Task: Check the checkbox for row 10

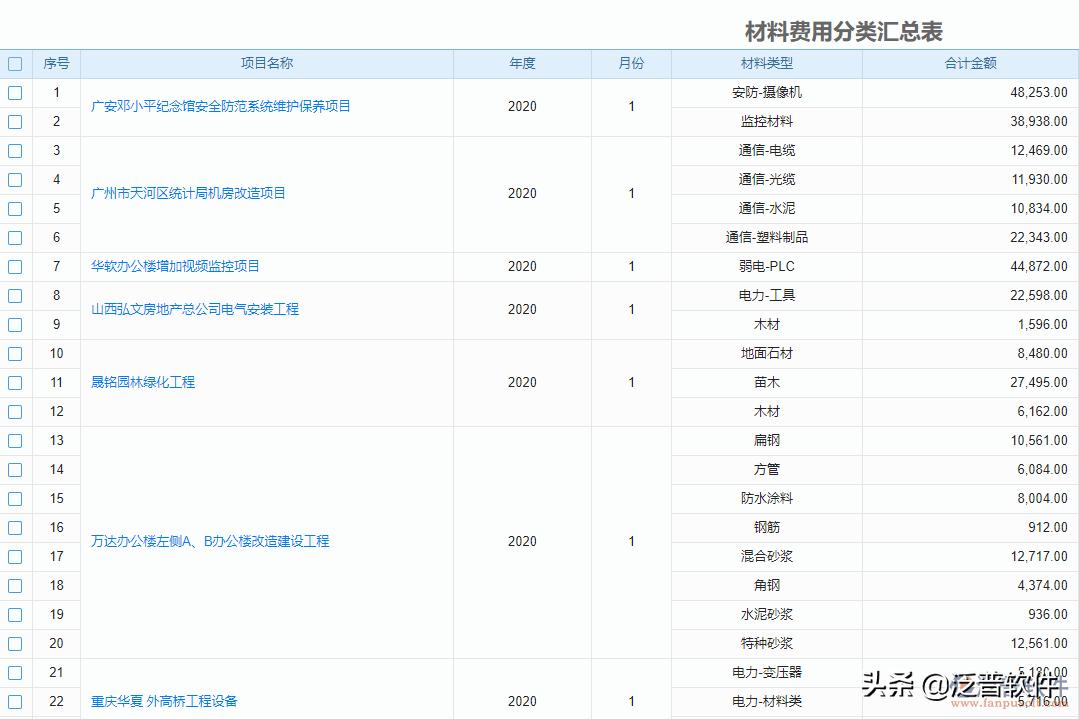Action: point(15,353)
